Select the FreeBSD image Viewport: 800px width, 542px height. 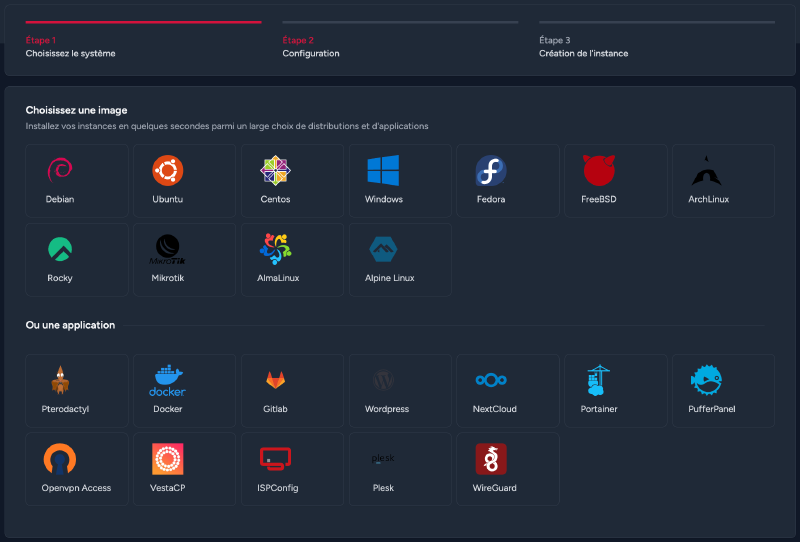tap(615, 181)
